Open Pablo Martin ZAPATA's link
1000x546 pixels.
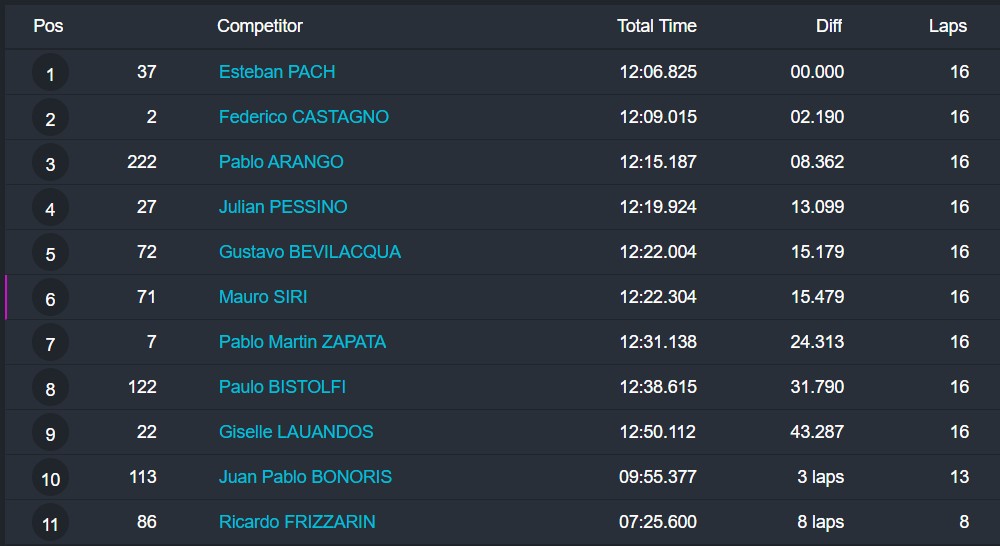click(x=302, y=342)
